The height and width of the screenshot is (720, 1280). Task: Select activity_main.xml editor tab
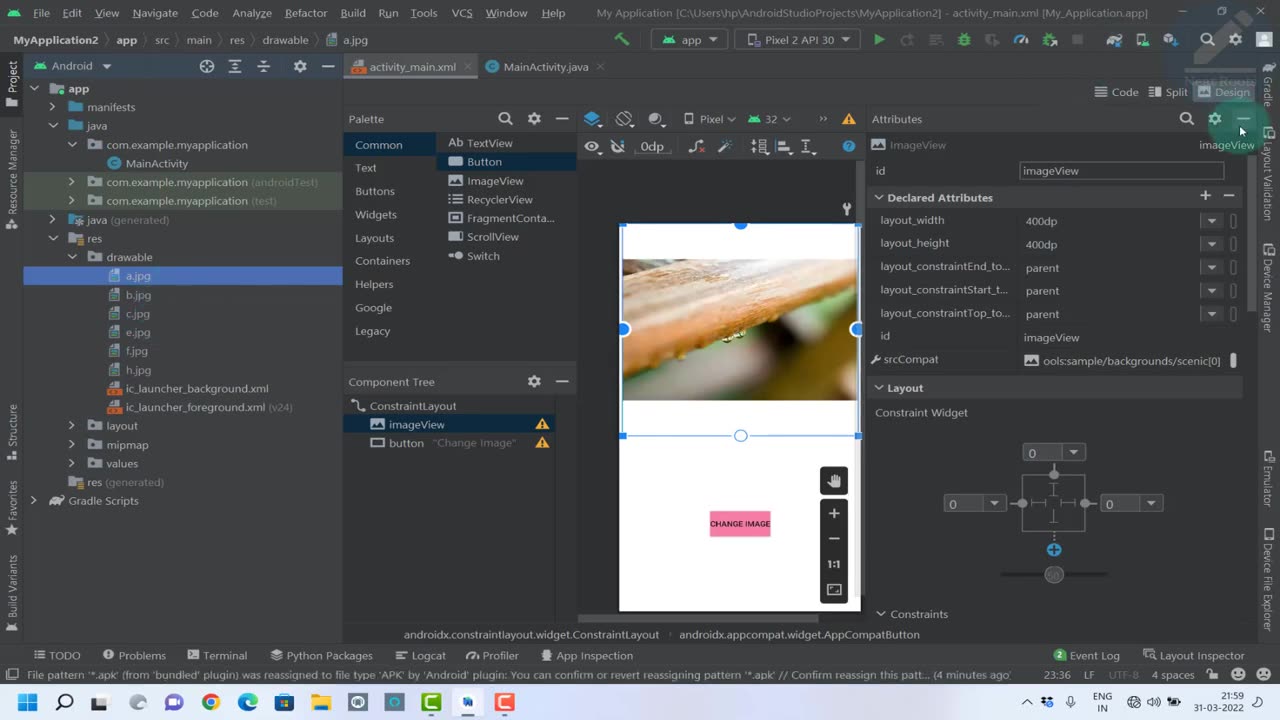coord(412,67)
